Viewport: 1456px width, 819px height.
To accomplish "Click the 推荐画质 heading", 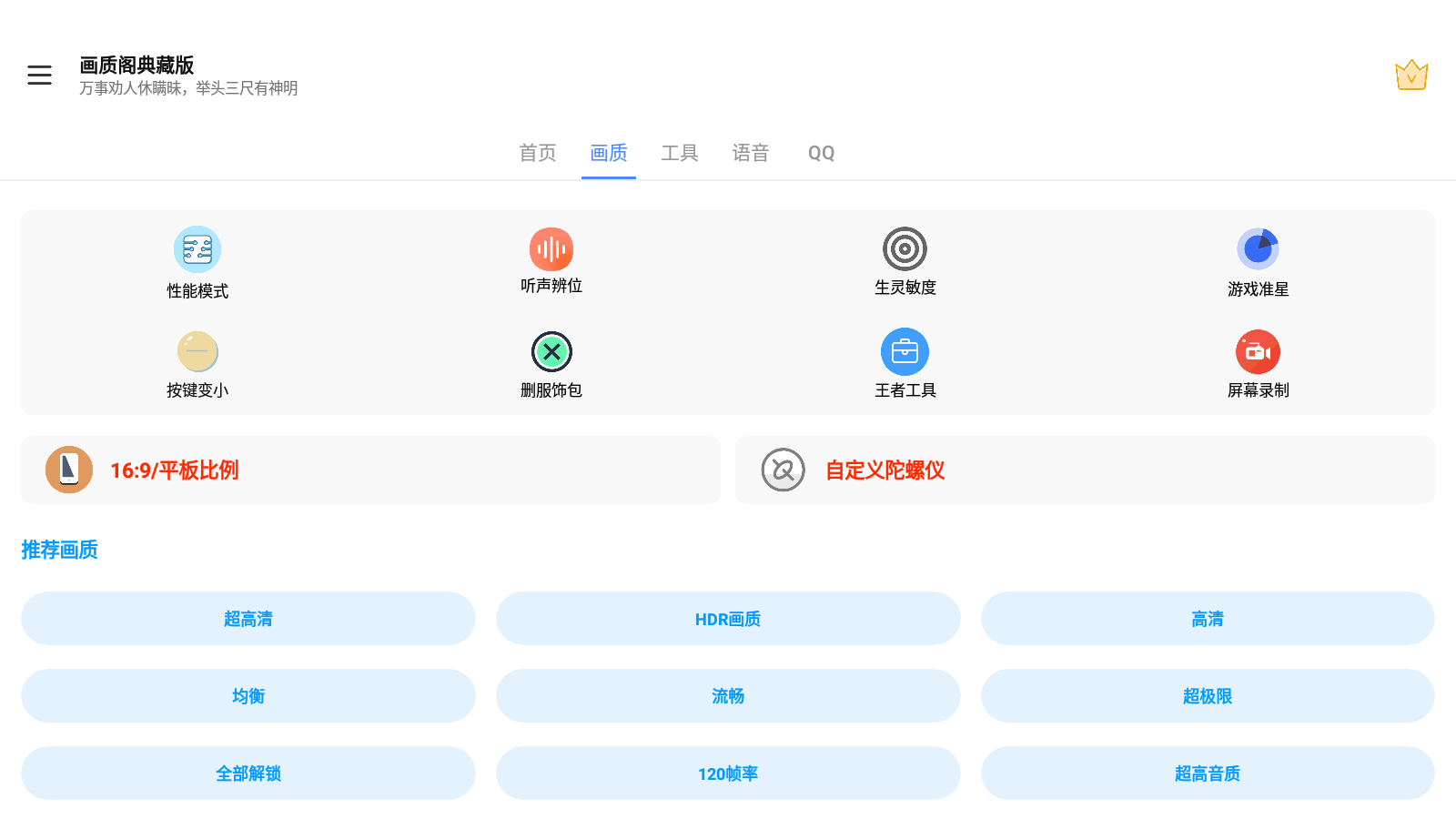I will (60, 550).
